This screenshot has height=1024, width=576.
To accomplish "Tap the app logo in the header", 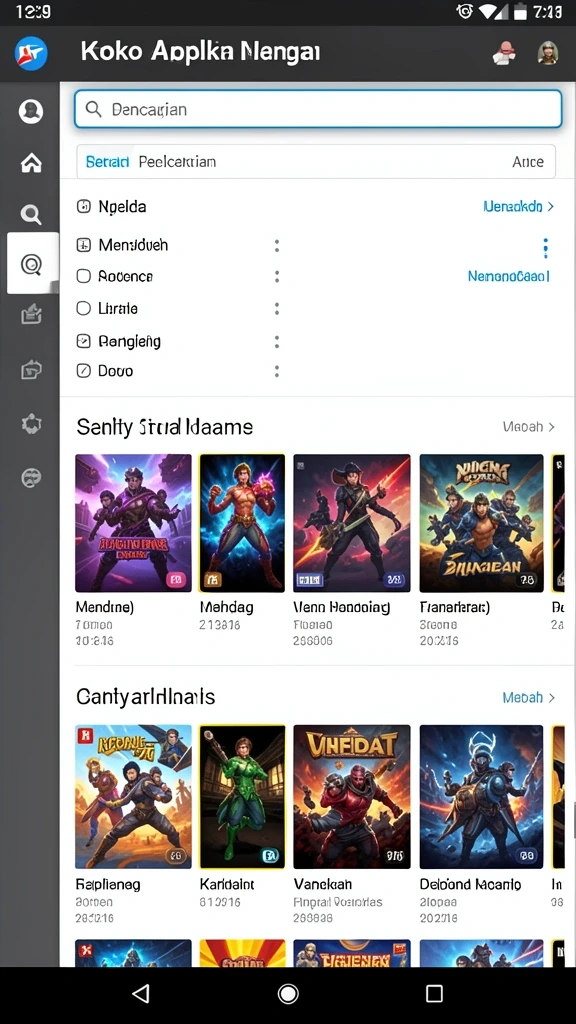I will tap(31, 53).
